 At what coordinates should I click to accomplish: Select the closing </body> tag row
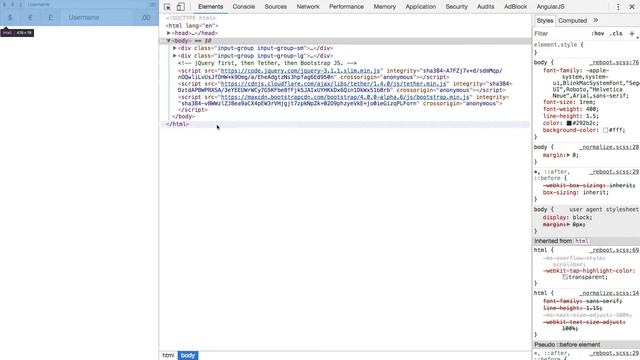point(183,117)
